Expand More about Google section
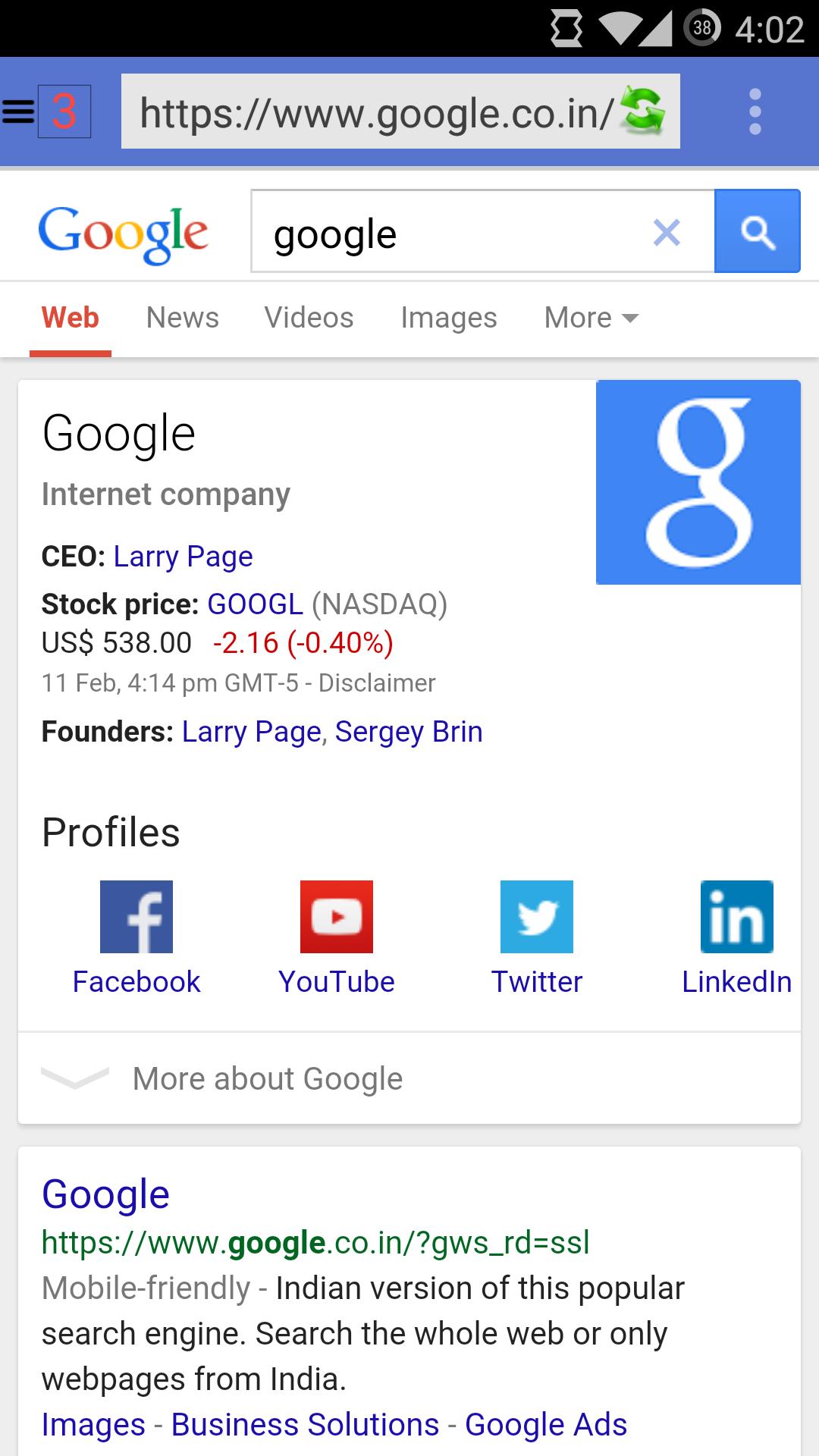 click(x=266, y=1078)
